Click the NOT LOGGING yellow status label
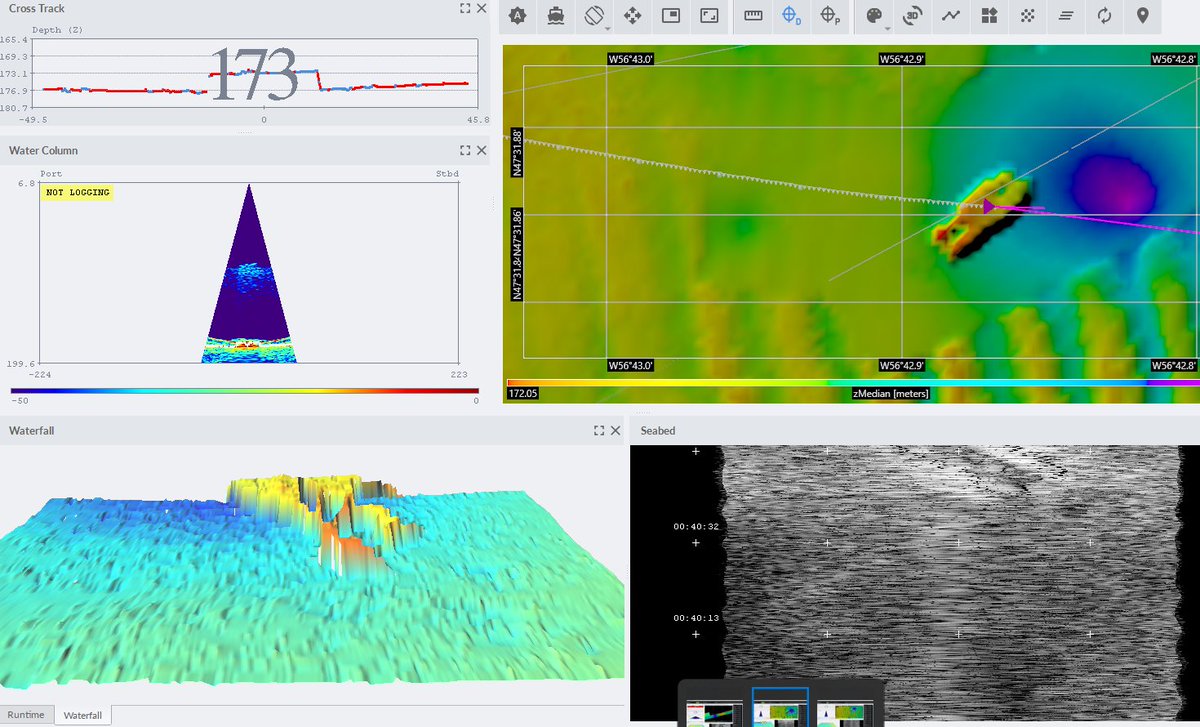The image size is (1200, 727). pos(77,192)
